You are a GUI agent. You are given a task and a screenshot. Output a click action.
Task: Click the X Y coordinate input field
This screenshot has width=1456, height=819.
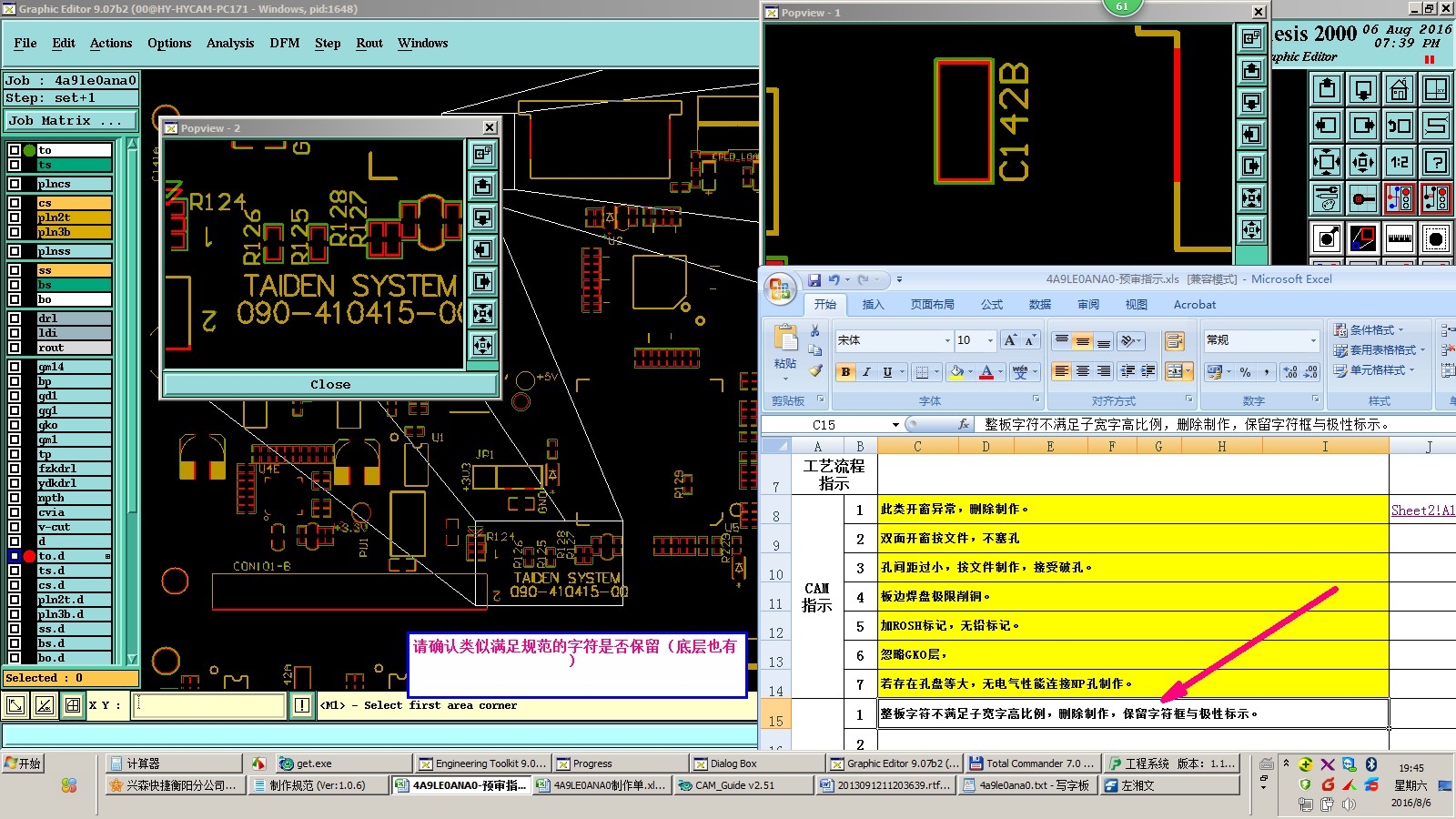click(208, 705)
